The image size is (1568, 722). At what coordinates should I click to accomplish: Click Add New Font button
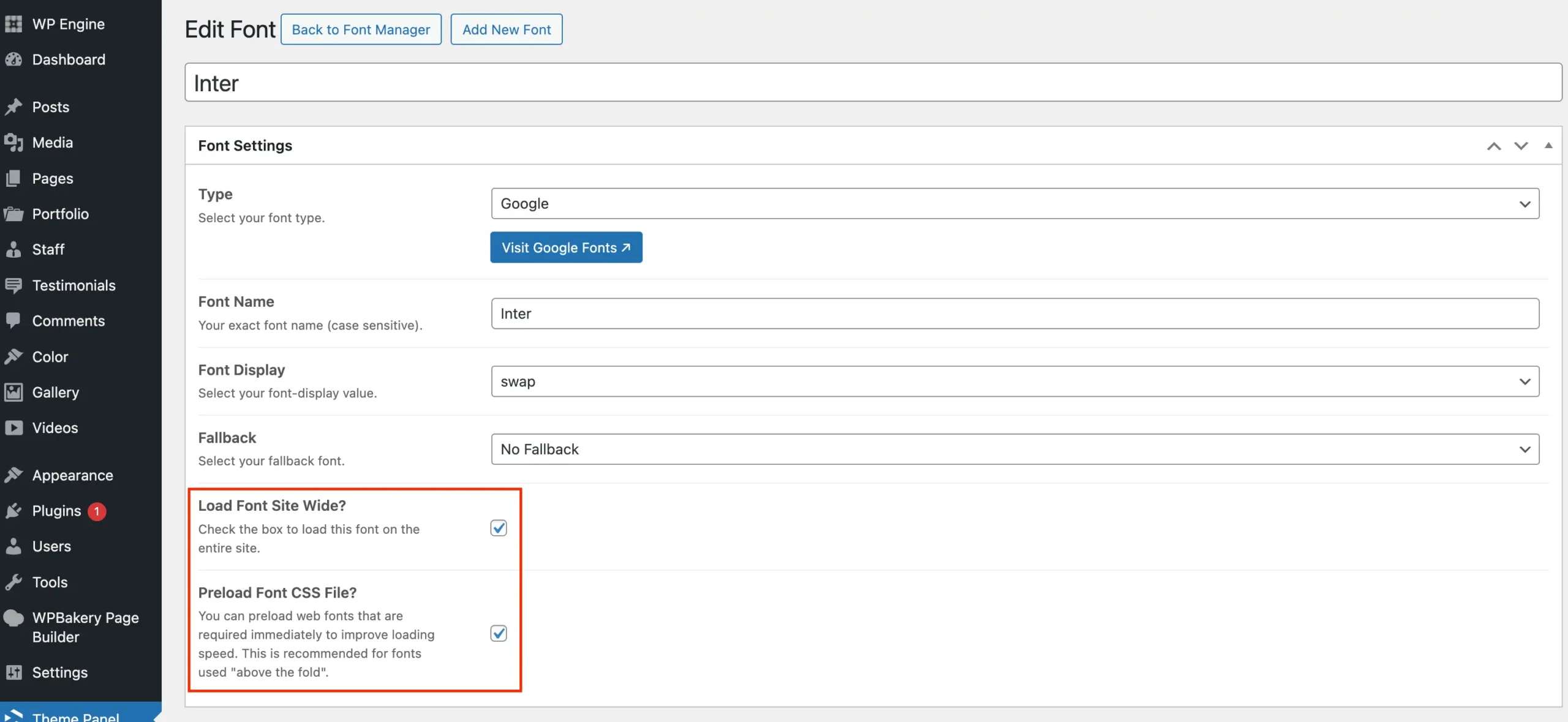coord(507,29)
